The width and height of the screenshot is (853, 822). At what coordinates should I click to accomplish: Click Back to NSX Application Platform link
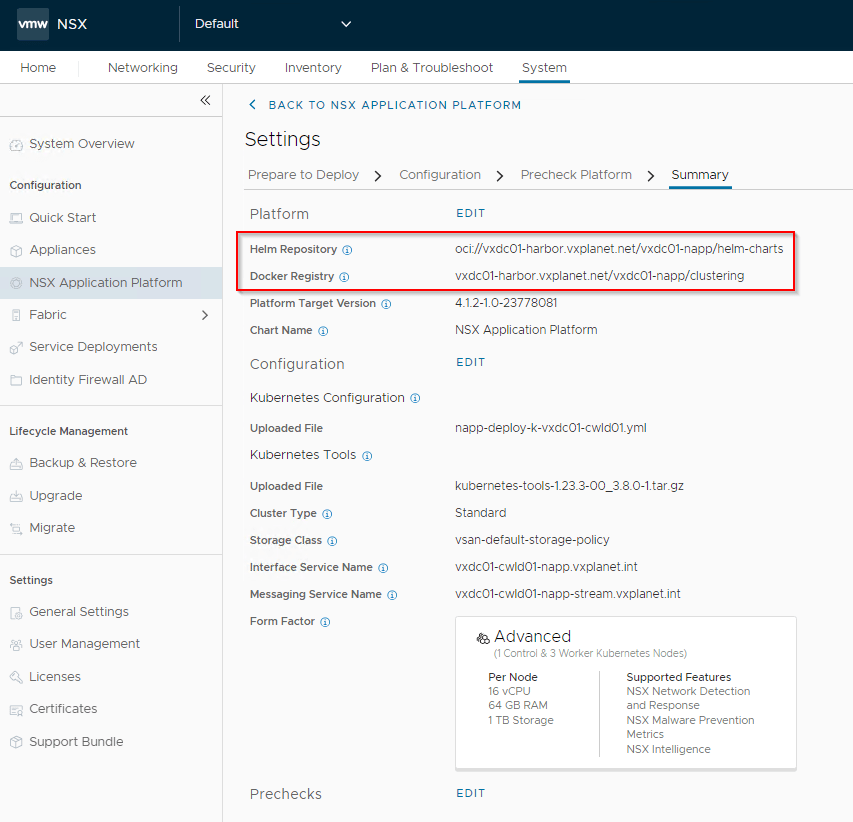click(x=385, y=105)
